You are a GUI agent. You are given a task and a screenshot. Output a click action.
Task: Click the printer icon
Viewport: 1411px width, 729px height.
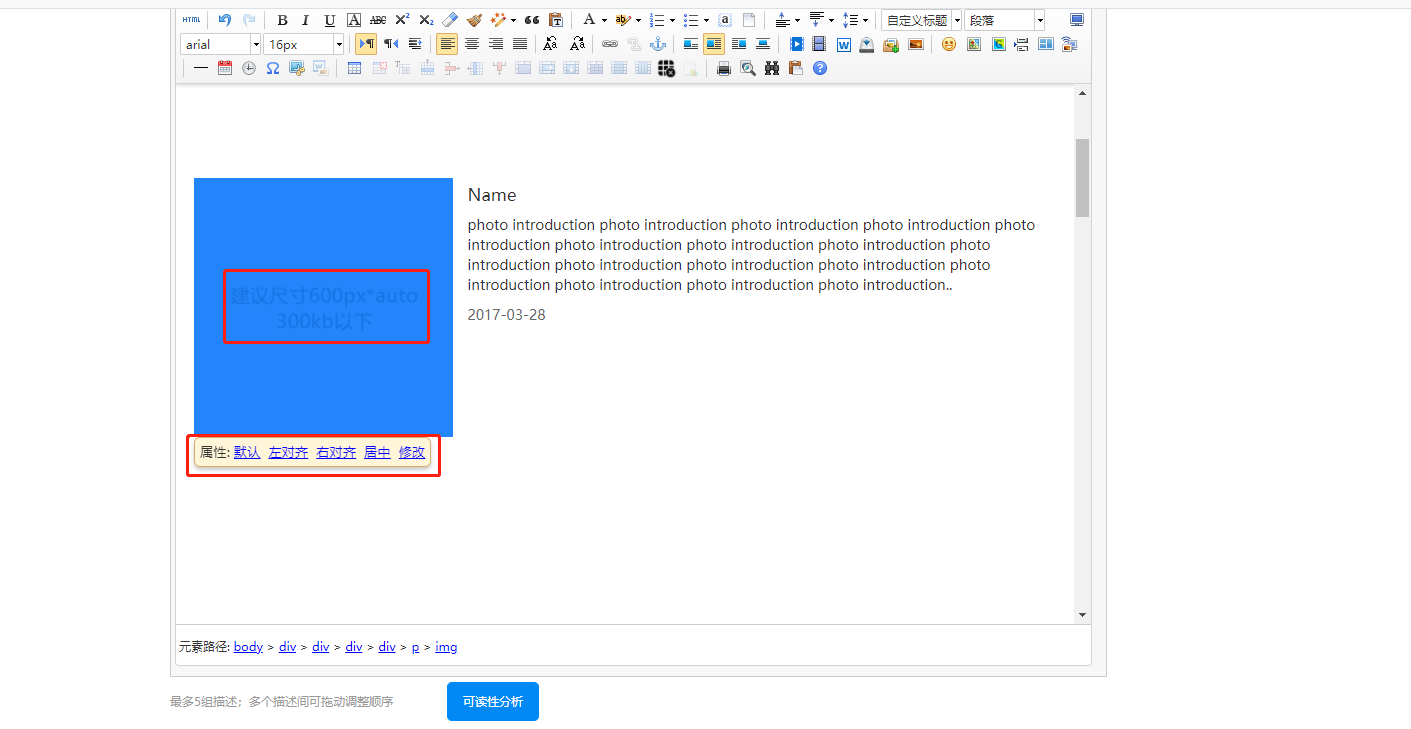tap(724, 68)
